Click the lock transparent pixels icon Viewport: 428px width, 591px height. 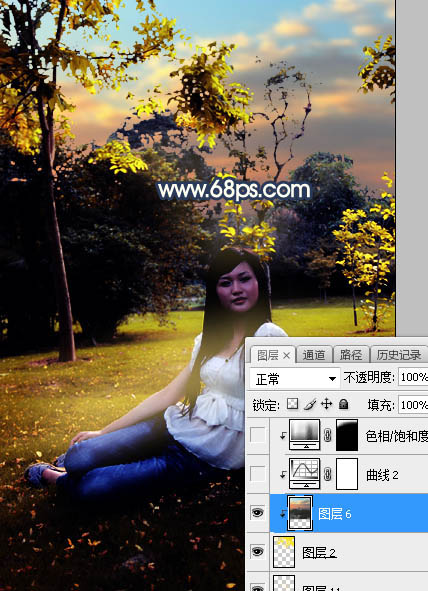[x=292, y=404]
